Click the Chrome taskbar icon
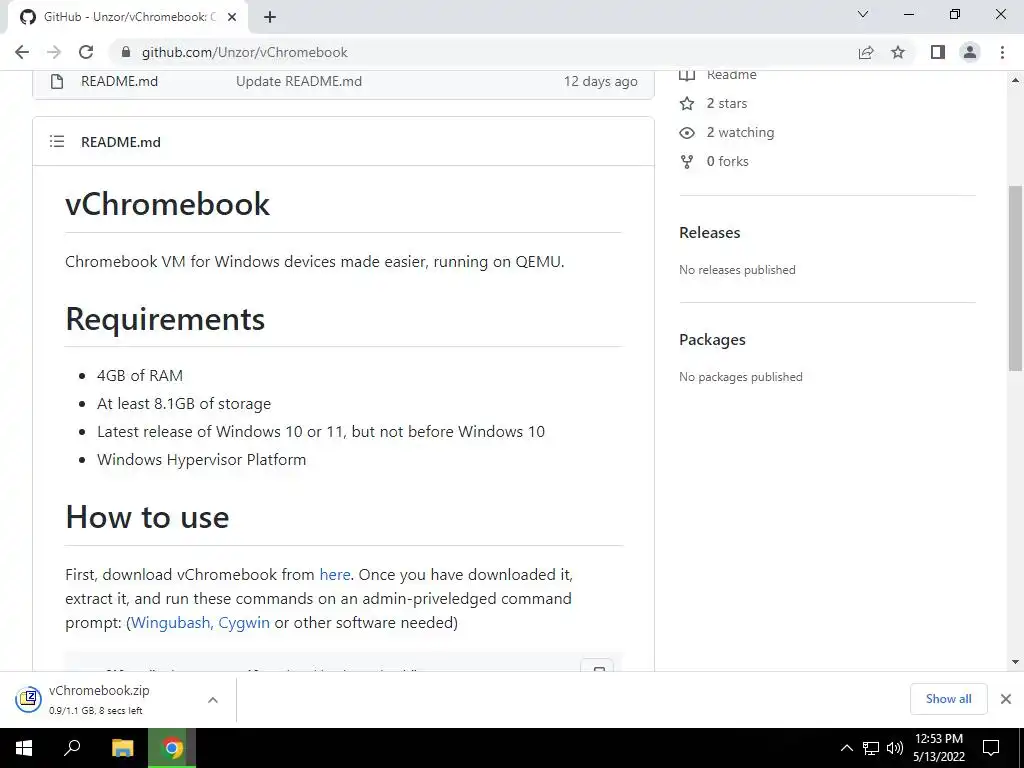1024x768 pixels. tap(172, 748)
